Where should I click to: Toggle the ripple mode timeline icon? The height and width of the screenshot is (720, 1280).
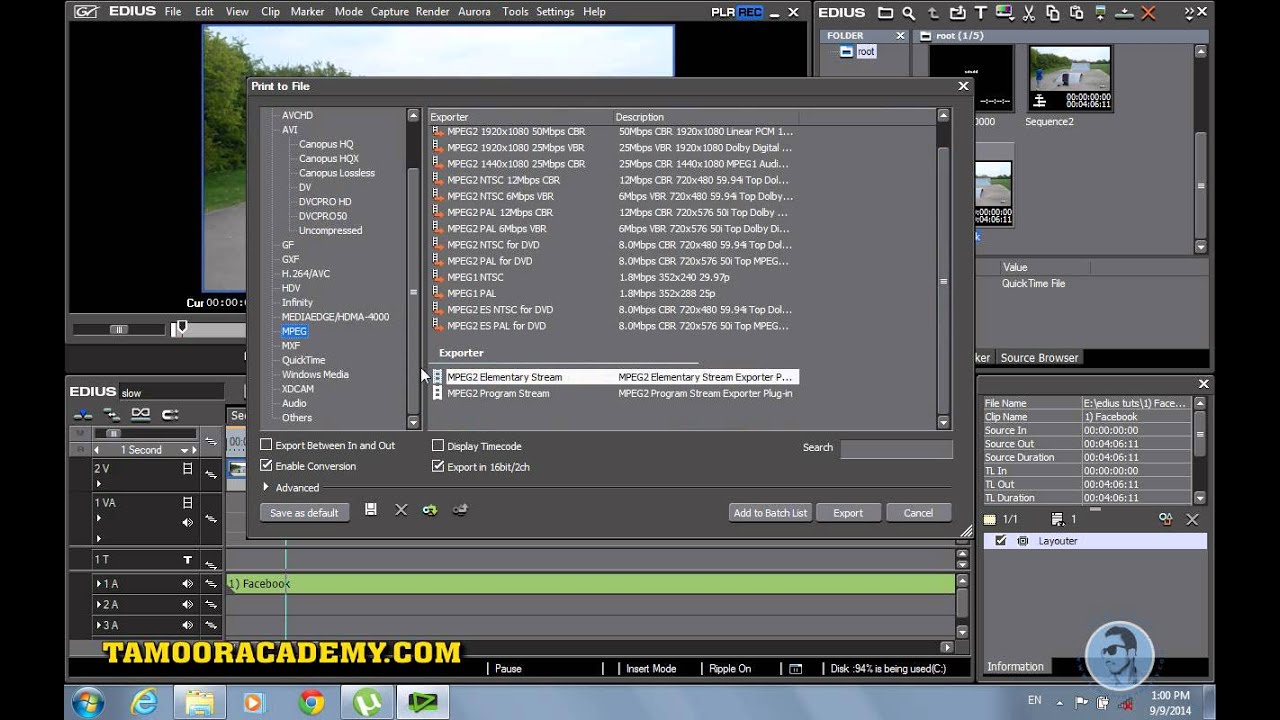tap(112, 415)
